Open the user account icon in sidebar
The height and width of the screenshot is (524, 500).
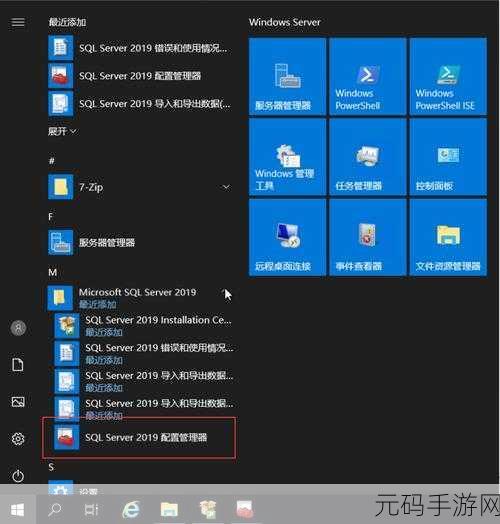click(x=18, y=328)
